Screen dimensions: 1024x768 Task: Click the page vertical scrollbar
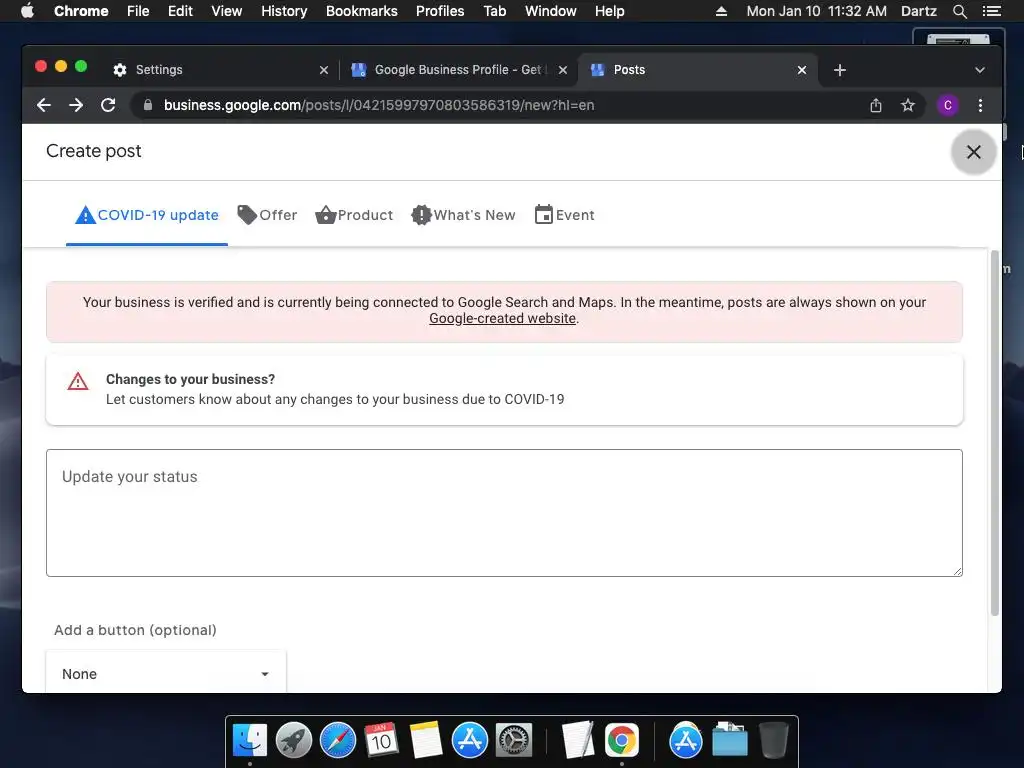click(x=995, y=433)
